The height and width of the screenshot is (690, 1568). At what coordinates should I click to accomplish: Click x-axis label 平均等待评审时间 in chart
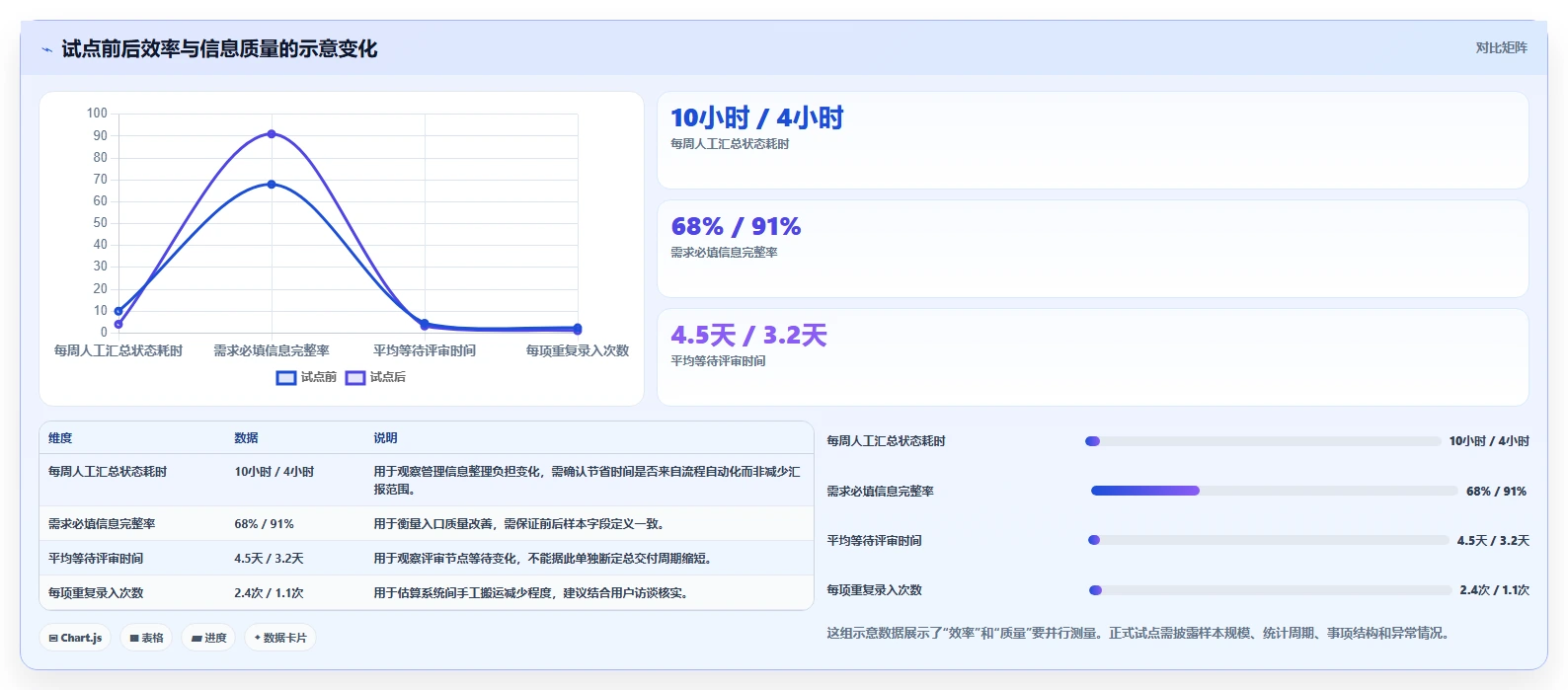click(425, 350)
